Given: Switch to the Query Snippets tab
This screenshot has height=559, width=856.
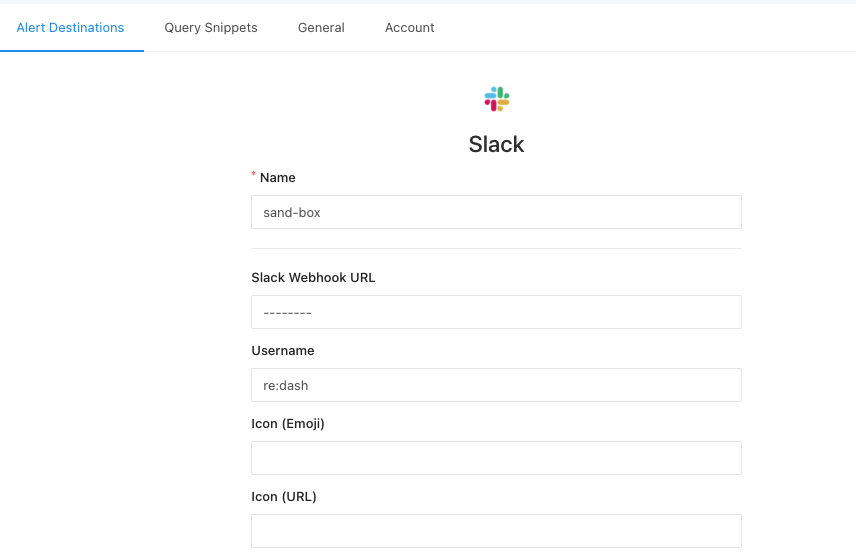Looking at the screenshot, I should (x=211, y=28).
